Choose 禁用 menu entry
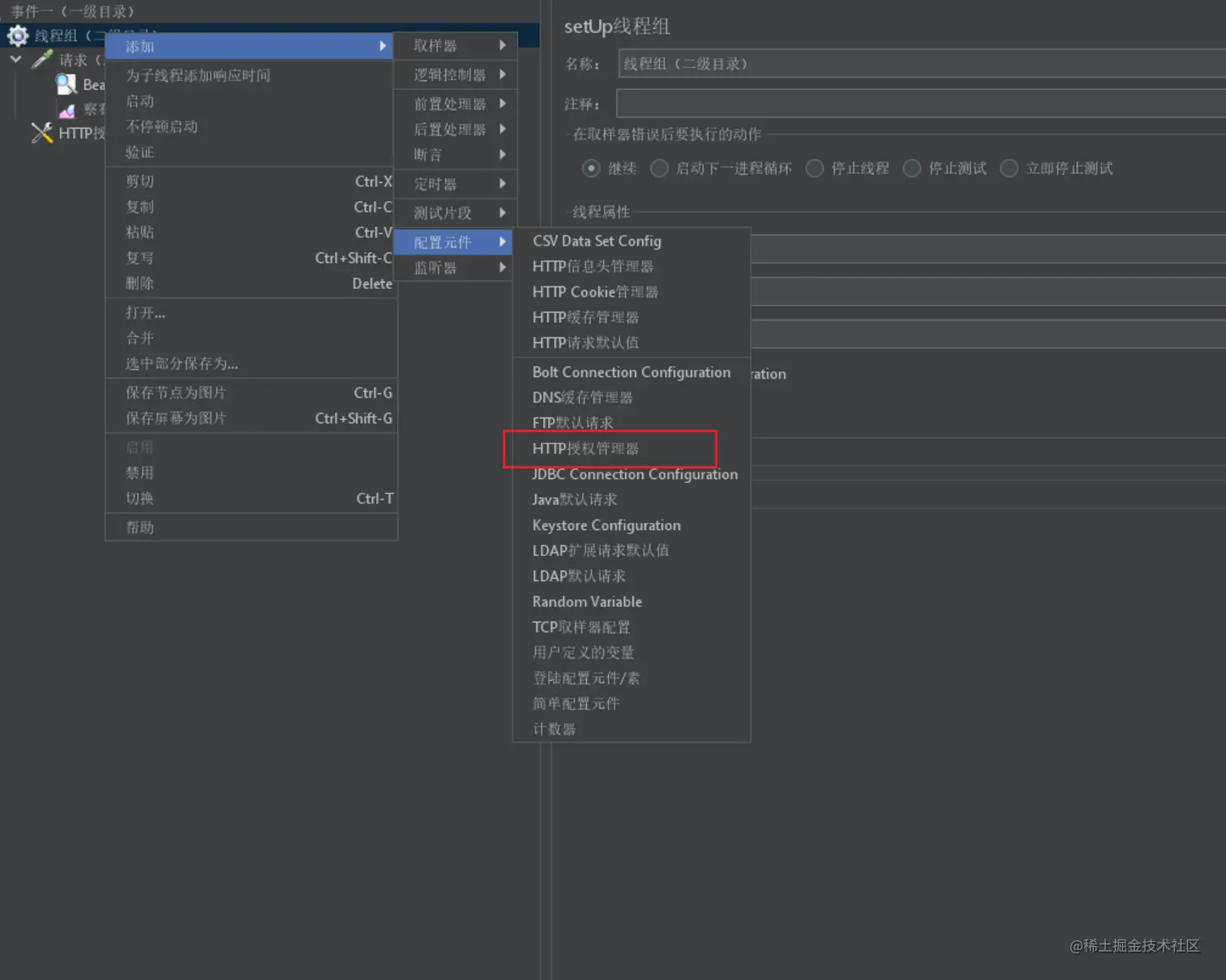Image resolution: width=1226 pixels, height=980 pixels. [251, 473]
